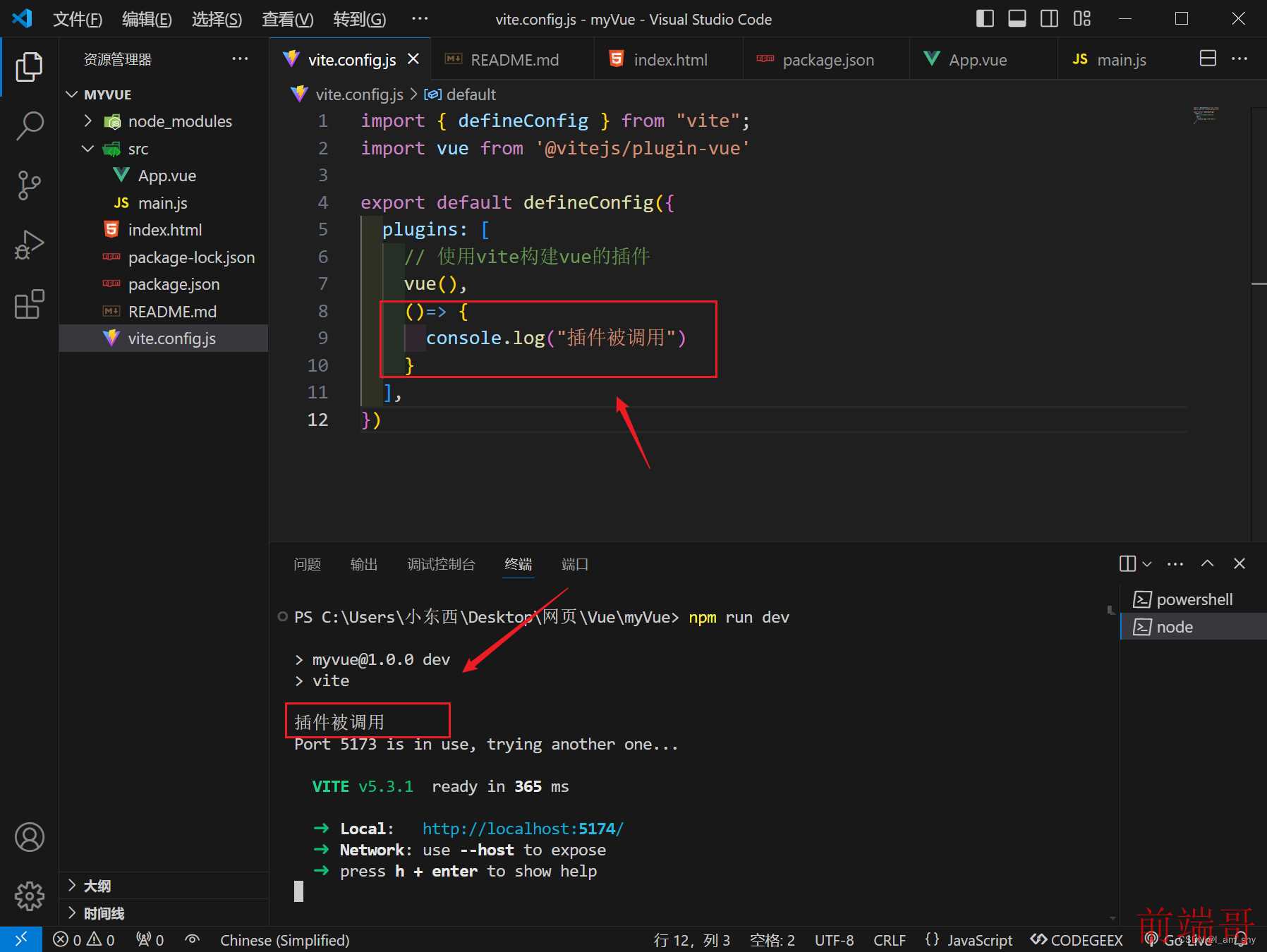Open index.html in the explorer tree
The width and height of the screenshot is (1267, 952).
[164, 230]
